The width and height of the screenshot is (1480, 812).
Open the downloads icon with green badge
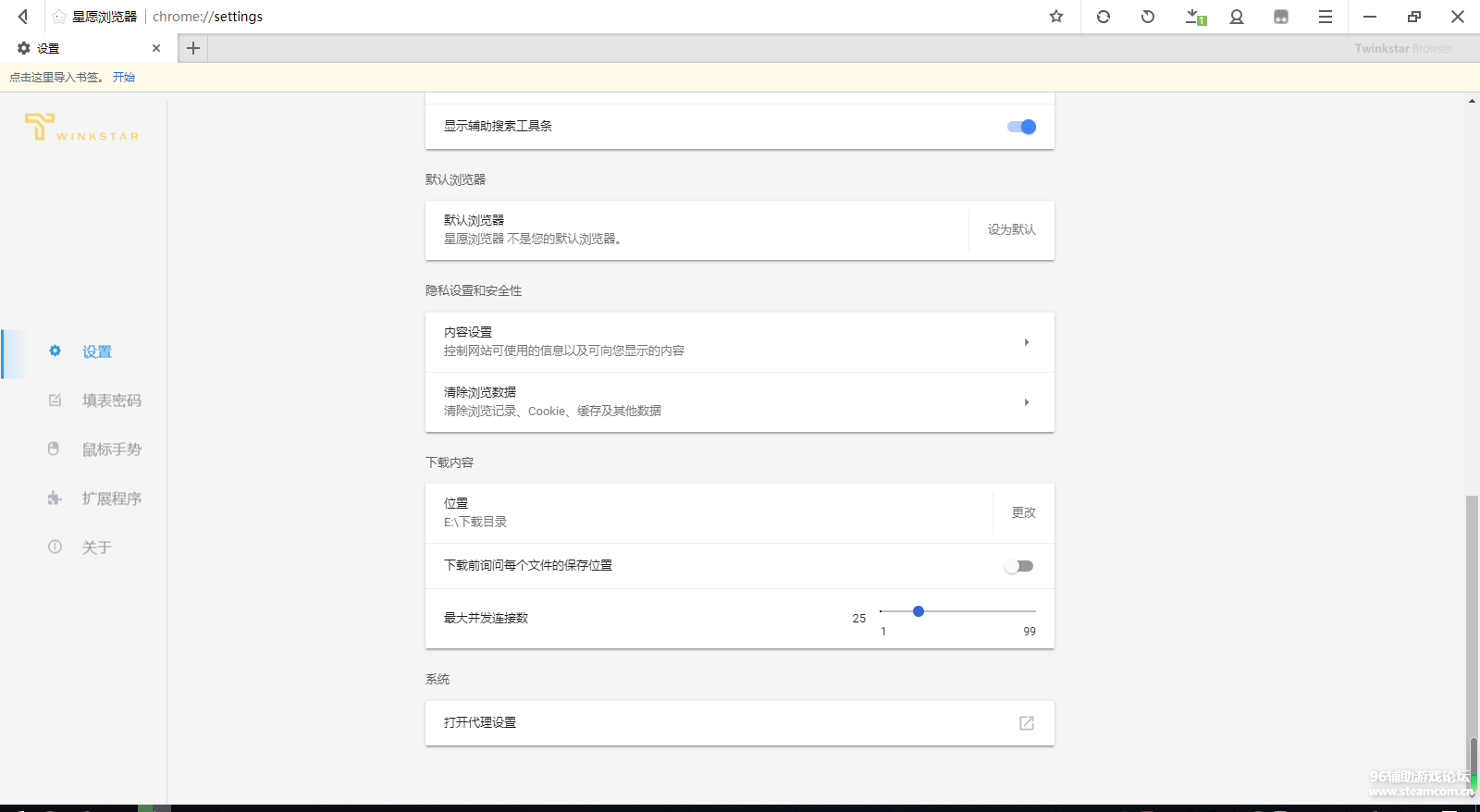pyautogui.click(x=1194, y=17)
